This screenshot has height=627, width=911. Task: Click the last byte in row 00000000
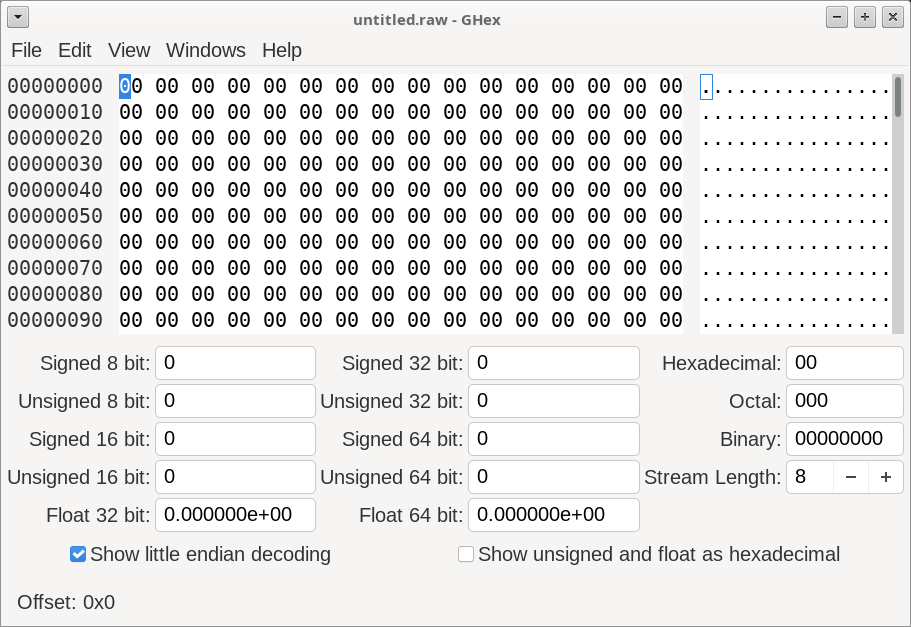coord(671,87)
